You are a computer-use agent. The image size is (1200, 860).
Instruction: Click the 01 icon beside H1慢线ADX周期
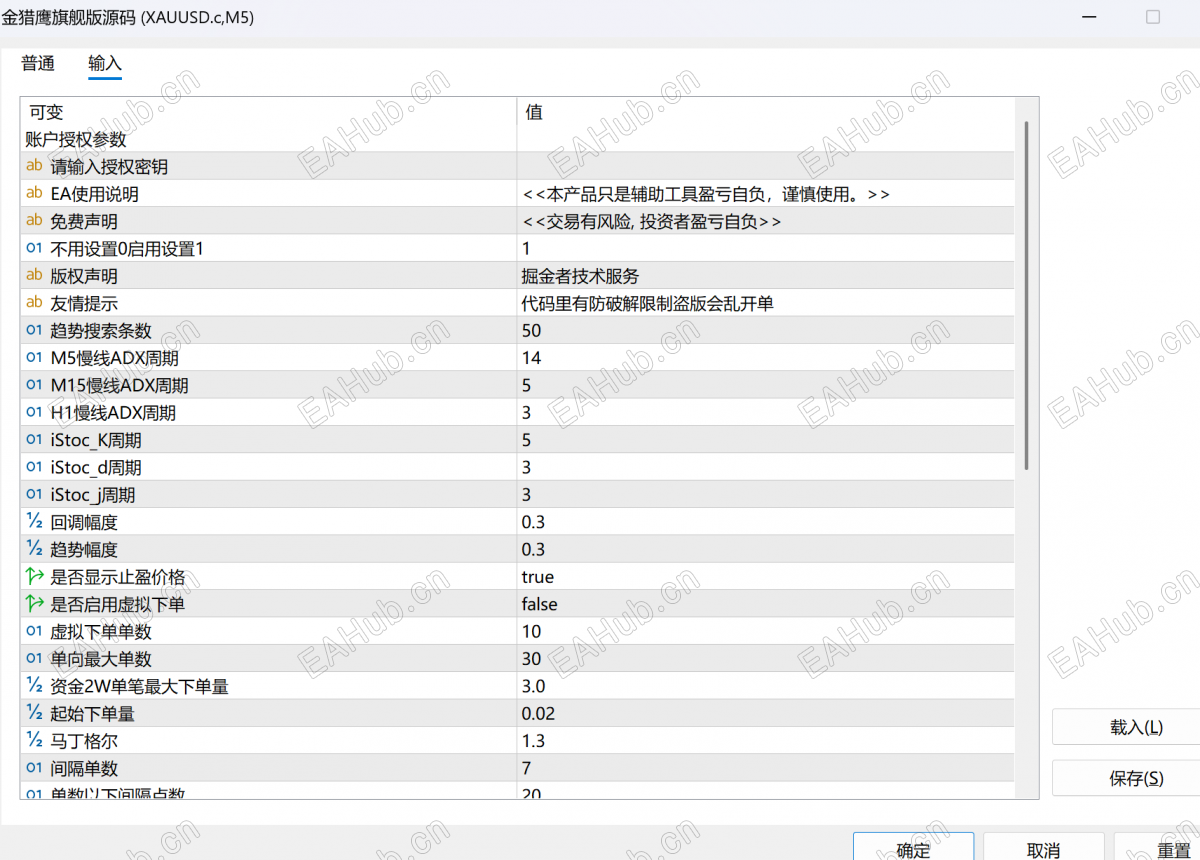(34, 413)
